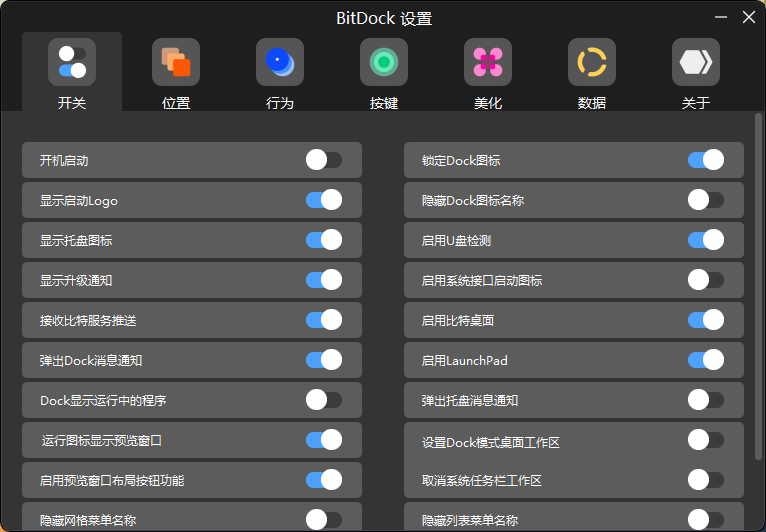Enable 隐藏Dock图标名称 switch
766x532 pixels.
coord(706,200)
